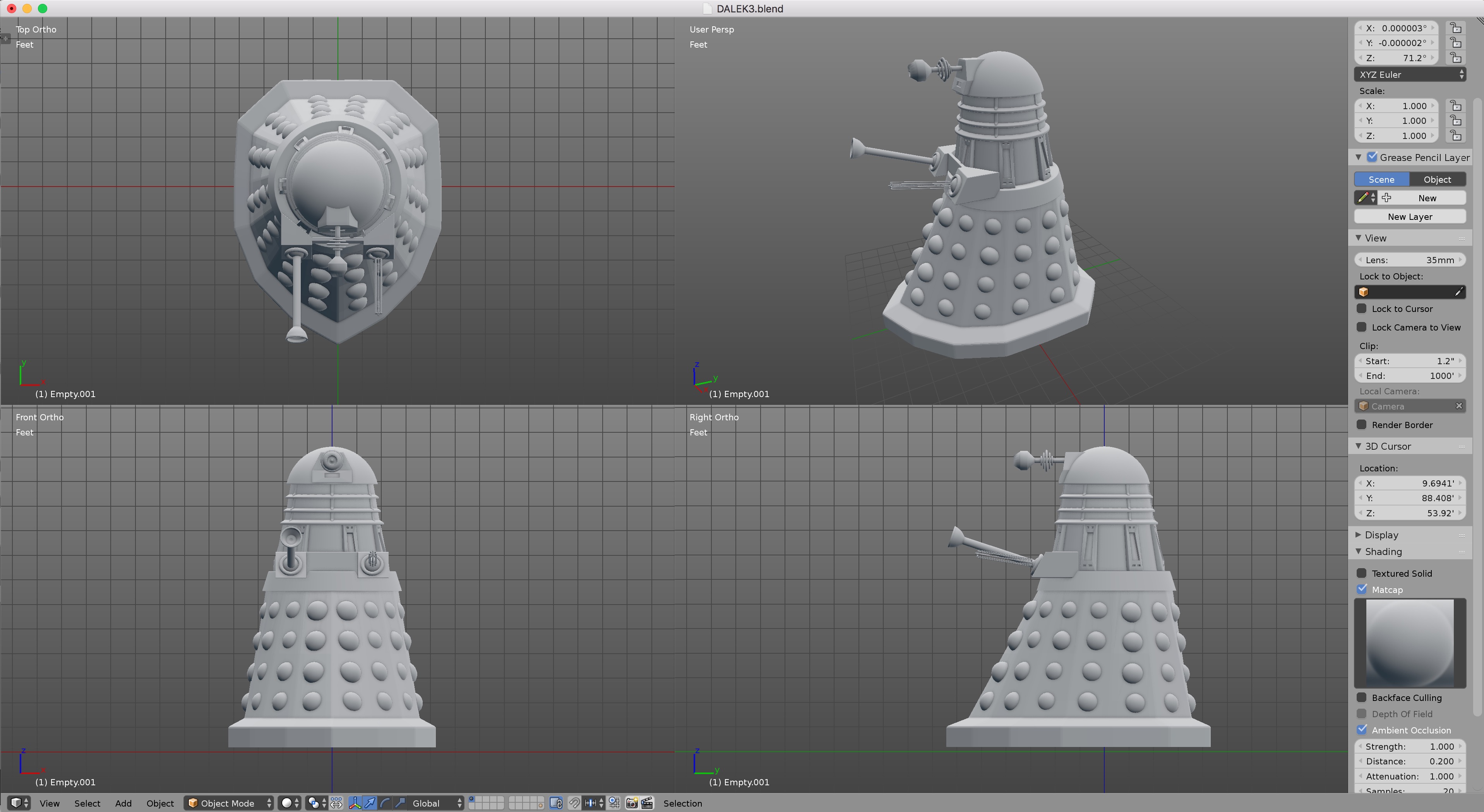Click the New Layer button
The image size is (1484, 812).
tap(1410, 216)
